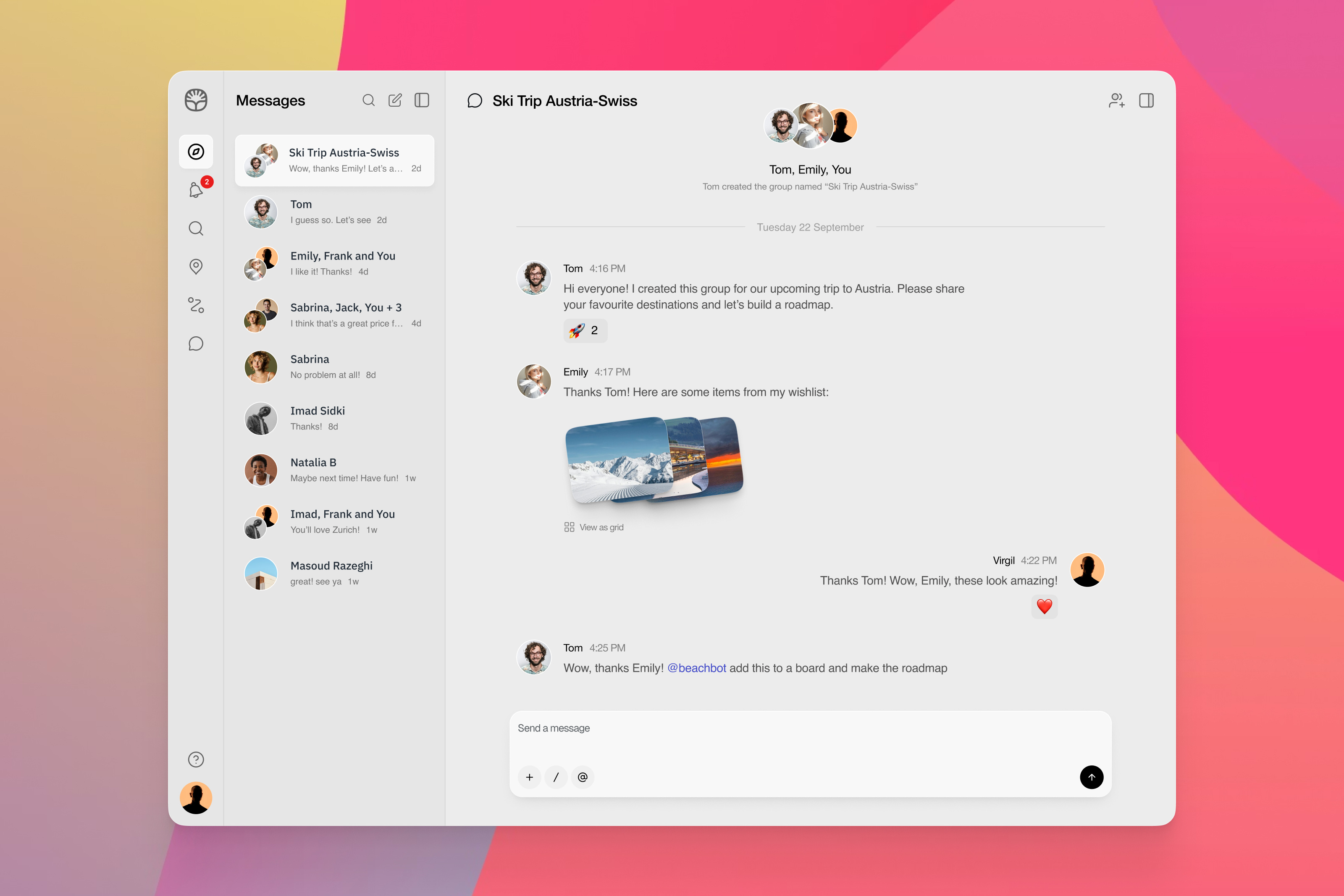The width and height of the screenshot is (1344, 896).
Task: Open Ski Trip Austria-Swiss conversation
Action: [x=335, y=160]
